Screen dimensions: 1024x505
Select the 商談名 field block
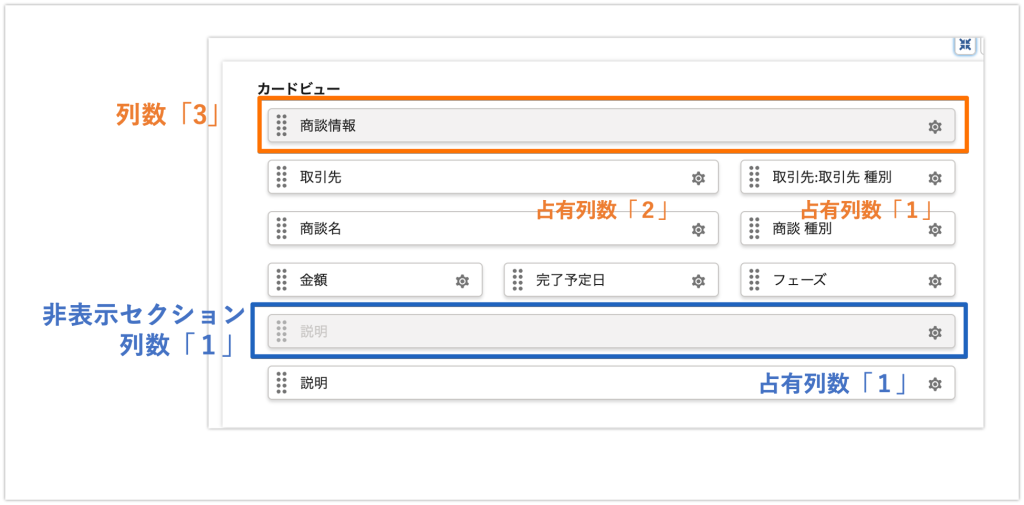pyautogui.click(x=493, y=229)
